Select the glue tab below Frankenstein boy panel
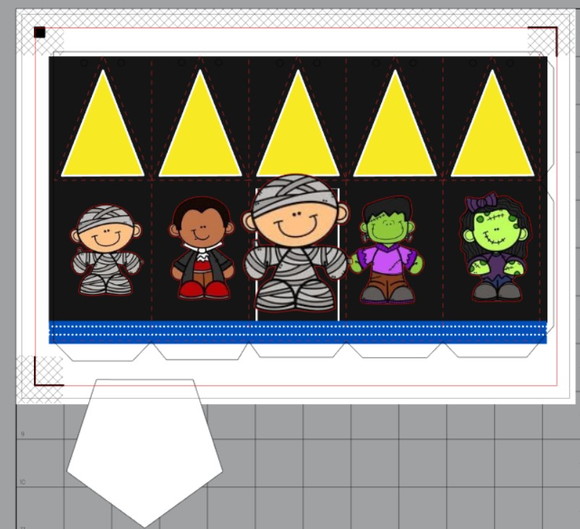The height and width of the screenshot is (529, 580). [395, 350]
